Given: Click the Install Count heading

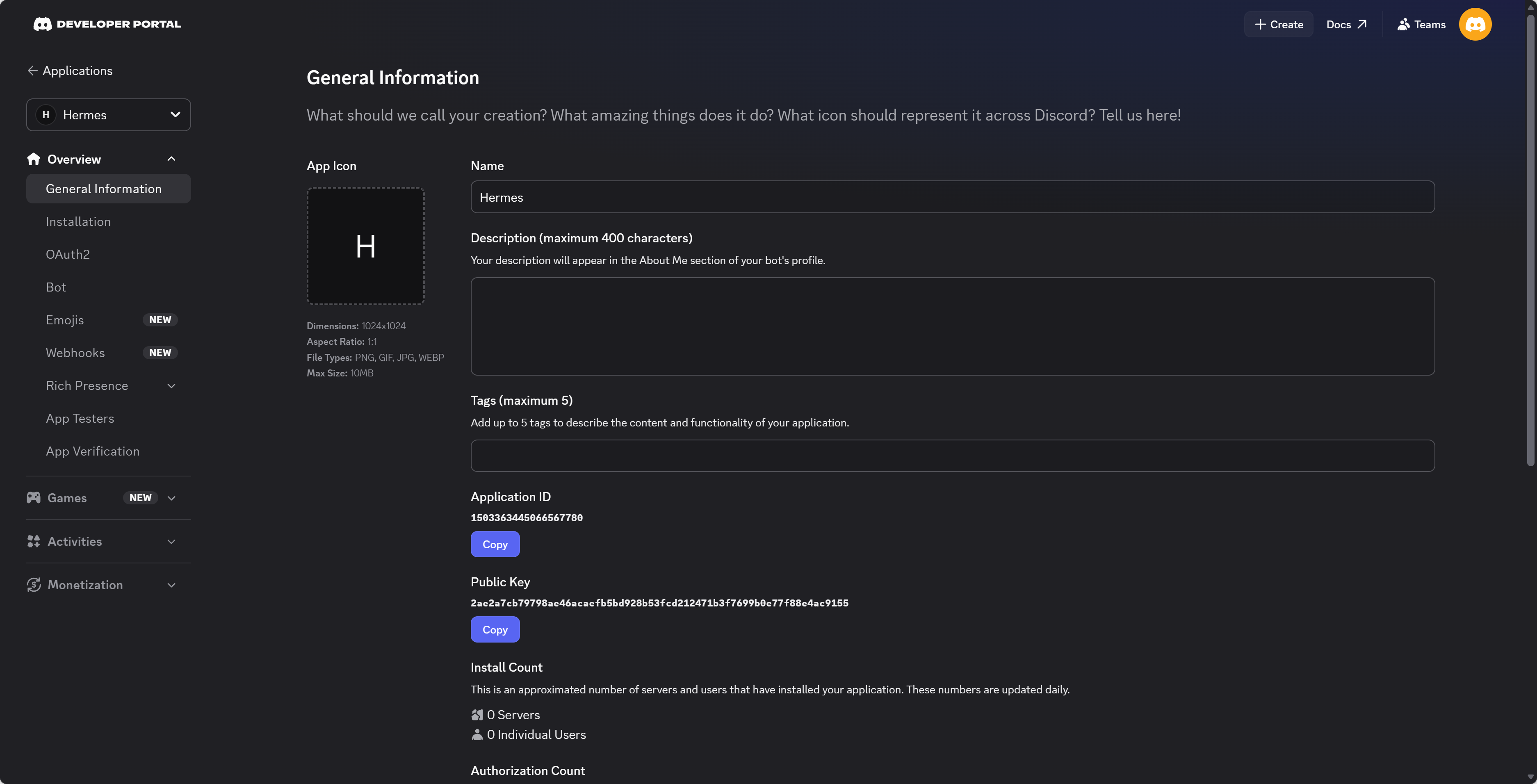Looking at the screenshot, I should [x=506, y=667].
